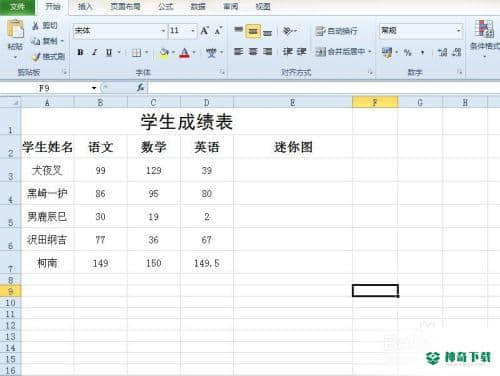Select the Format Painter brush icon
Viewport: 500px width, 376px height.
[36, 57]
